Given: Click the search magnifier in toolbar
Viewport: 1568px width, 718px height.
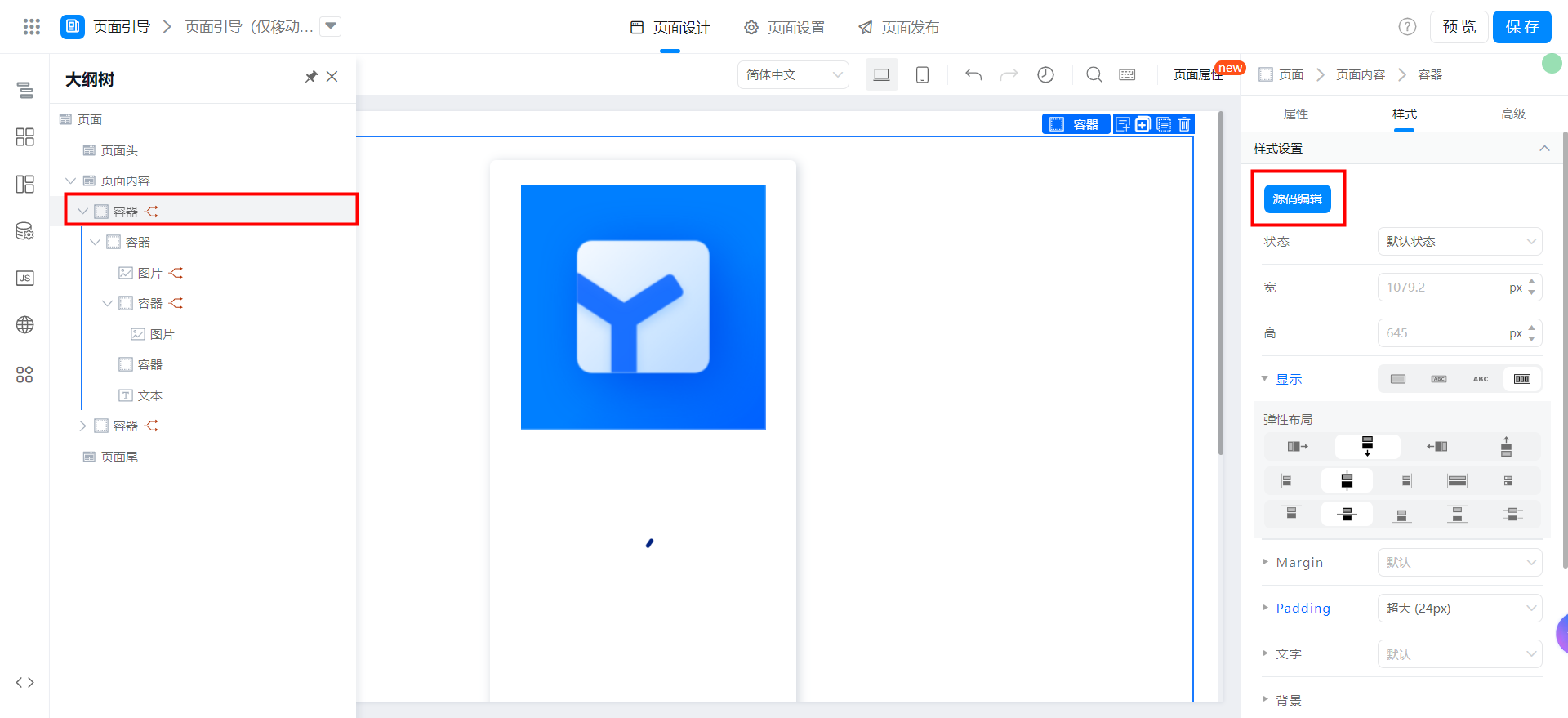Looking at the screenshot, I should point(1094,74).
